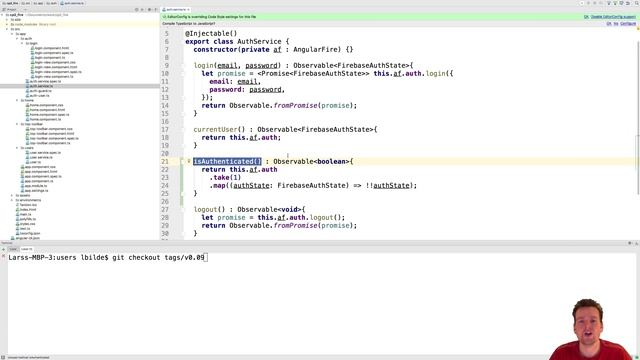Viewport: 640px width, 360px height.
Task: Click OK on the EditorConfig banner
Action: point(586,17)
